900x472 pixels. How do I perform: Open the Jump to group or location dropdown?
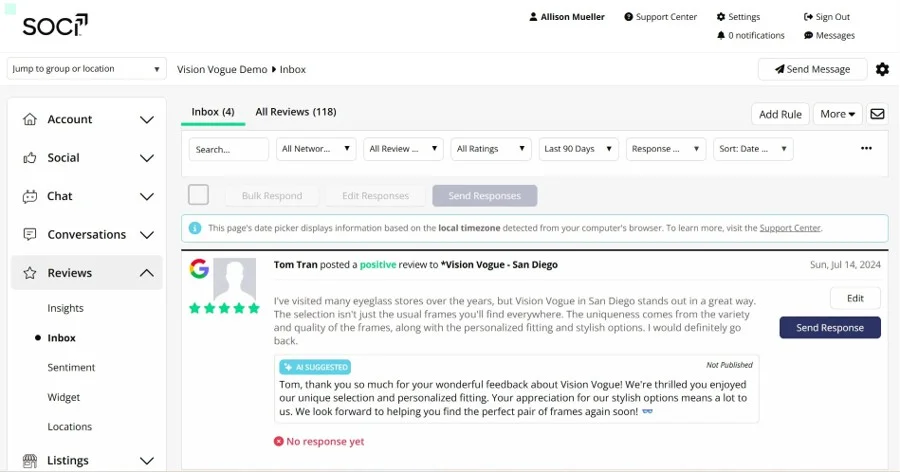click(87, 69)
